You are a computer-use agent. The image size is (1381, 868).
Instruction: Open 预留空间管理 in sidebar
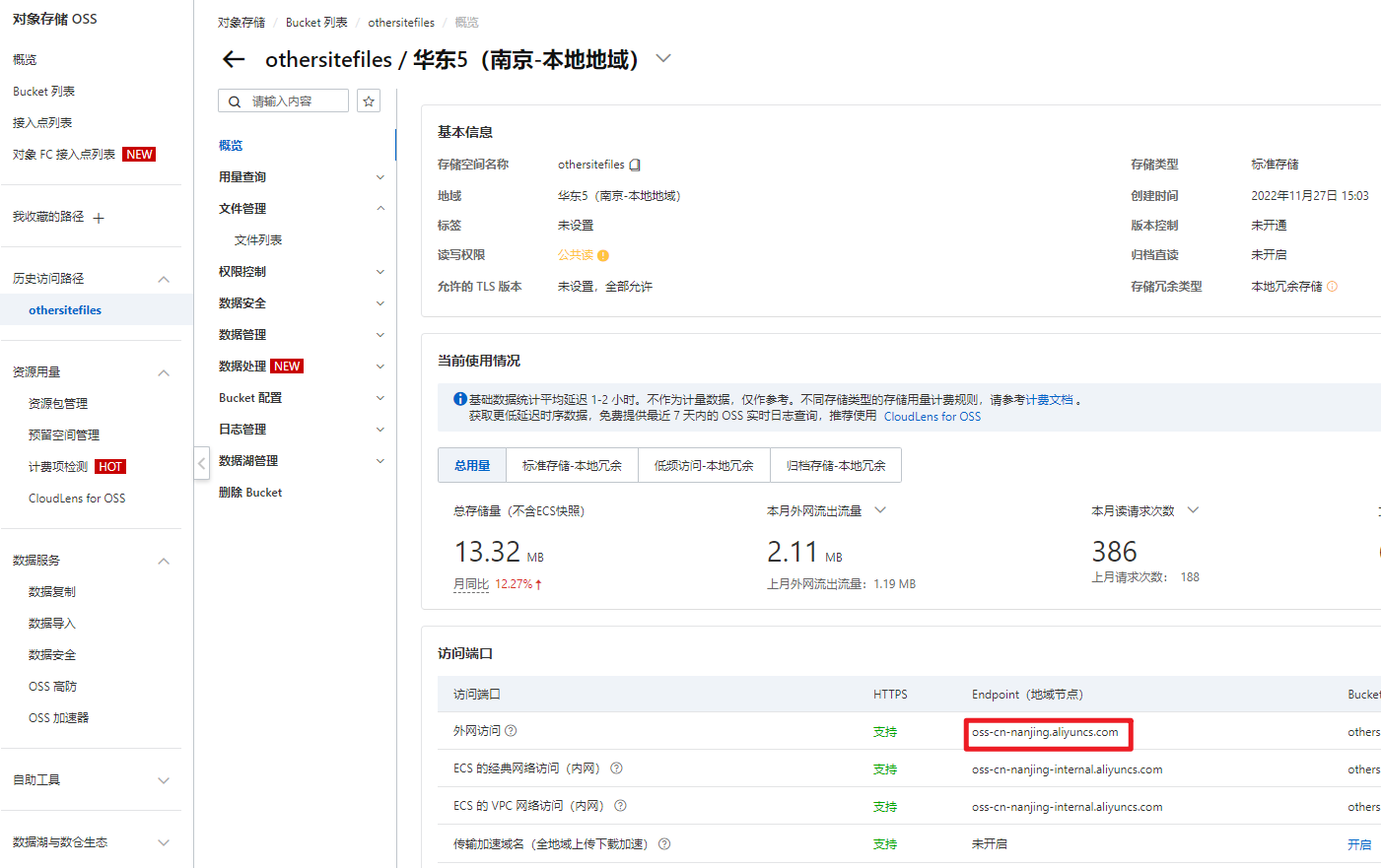pyautogui.click(x=64, y=435)
